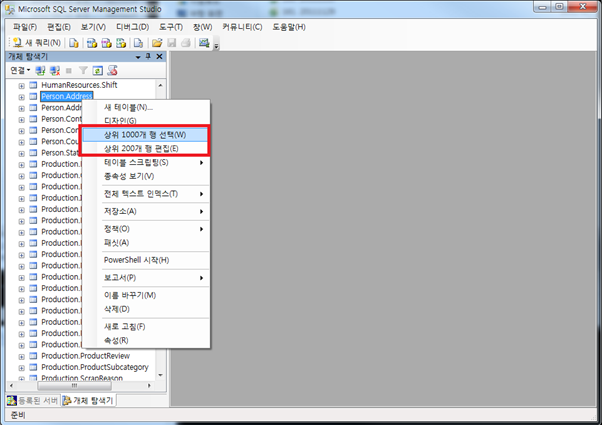Click the Filter funnel icon

coord(83,70)
